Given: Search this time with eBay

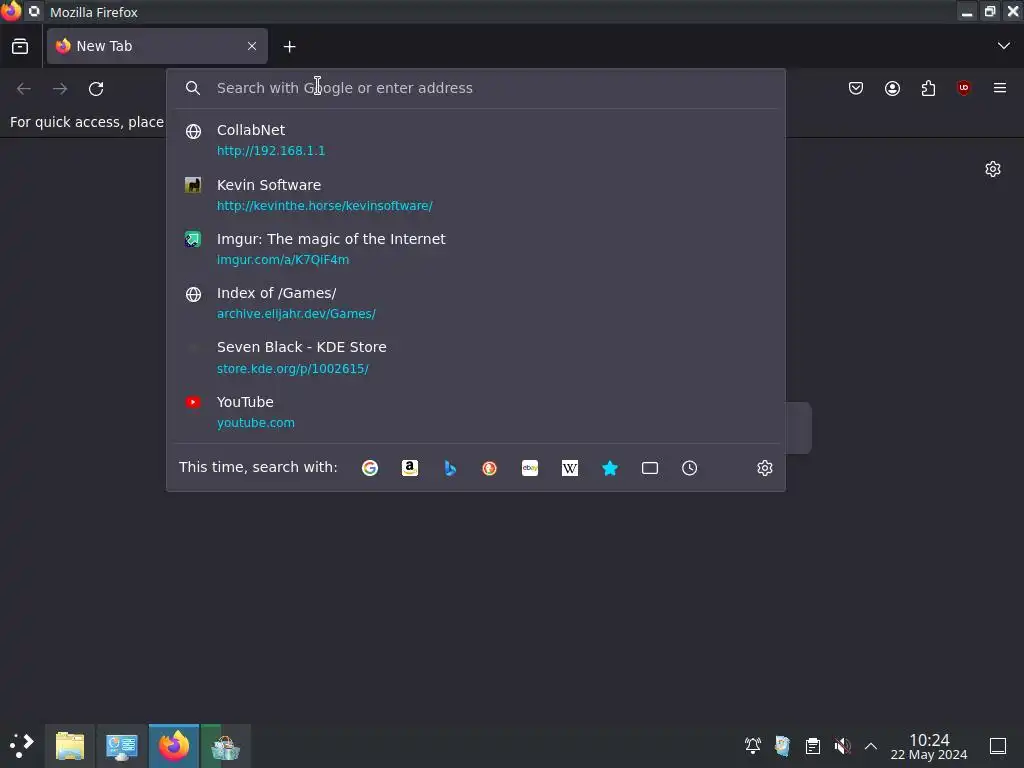Looking at the screenshot, I should tap(530, 468).
